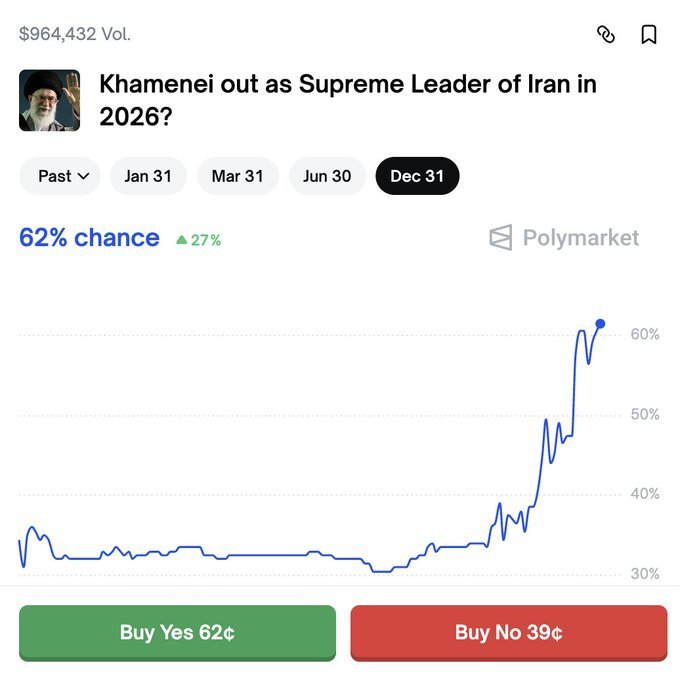
Task: Switch to the Mar 31 tab
Action: tap(237, 176)
